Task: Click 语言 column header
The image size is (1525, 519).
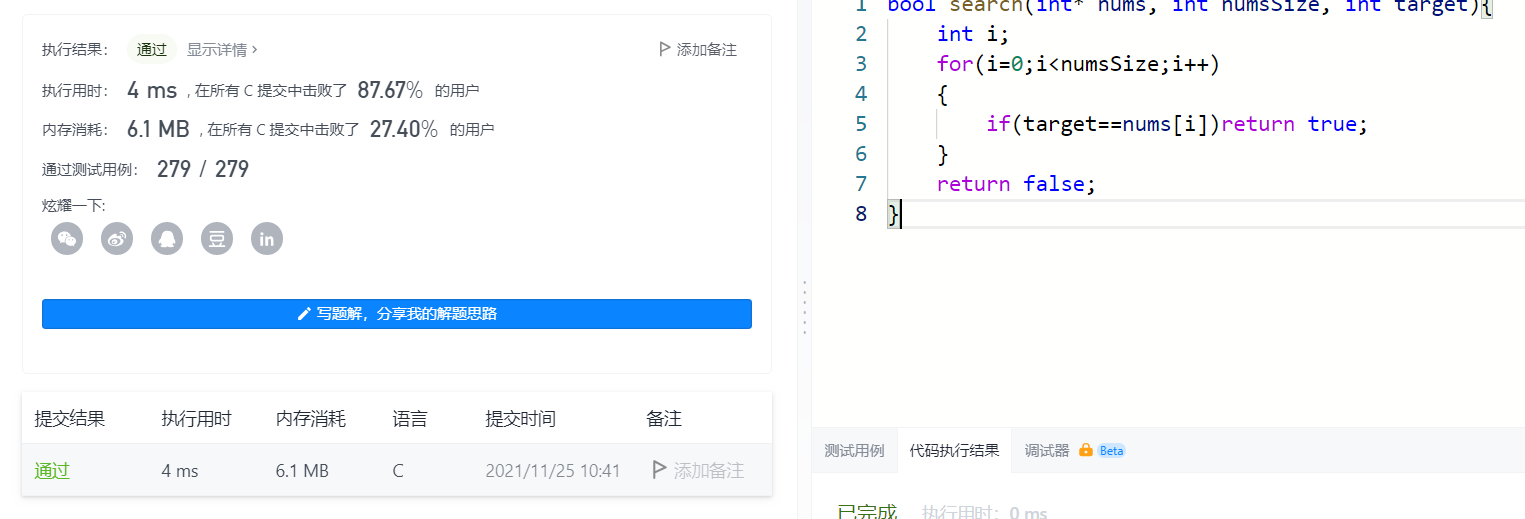Action: [x=410, y=419]
